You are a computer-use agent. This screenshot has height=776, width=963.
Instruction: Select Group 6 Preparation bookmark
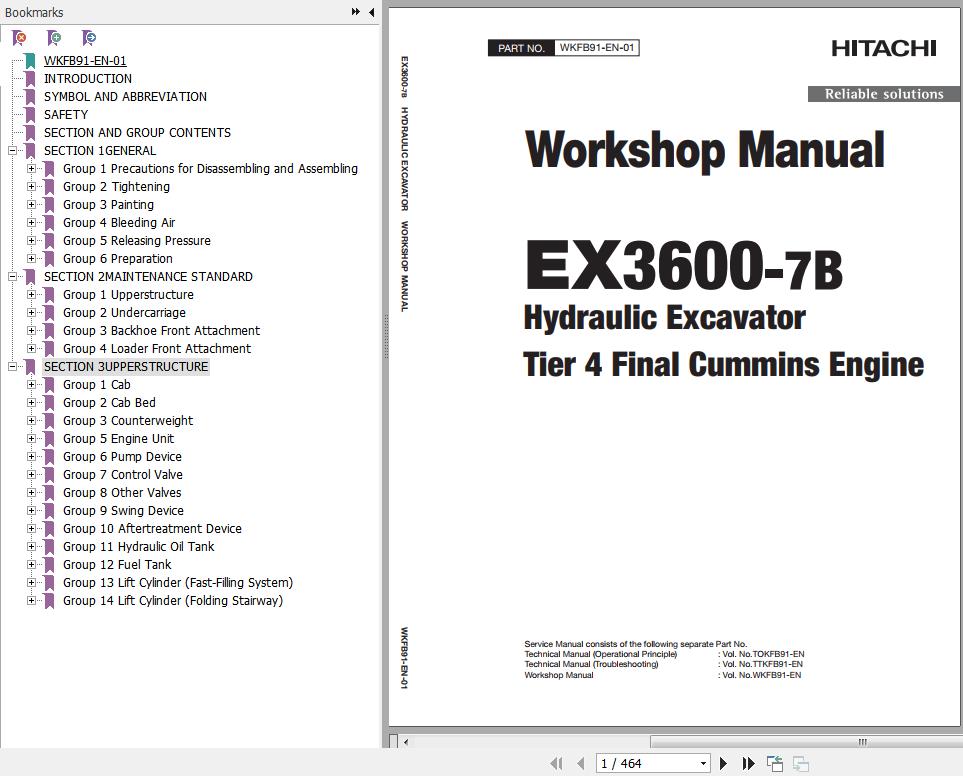click(117, 258)
